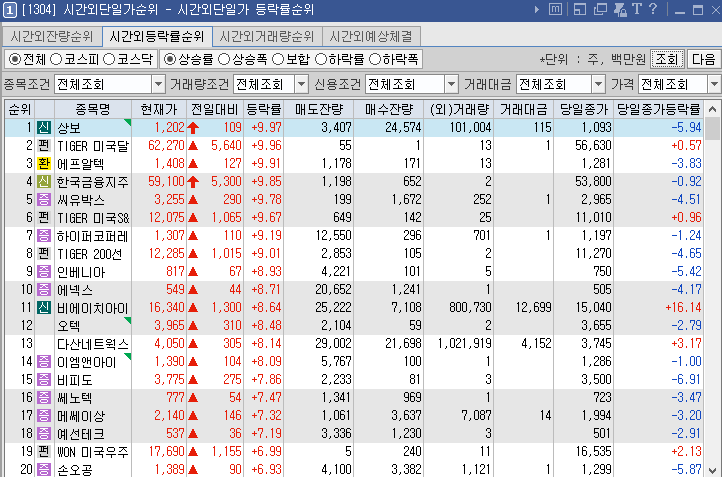Select the 하락률 radio button
Image resolution: width=722 pixels, height=477 pixels.
(x=321, y=59)
